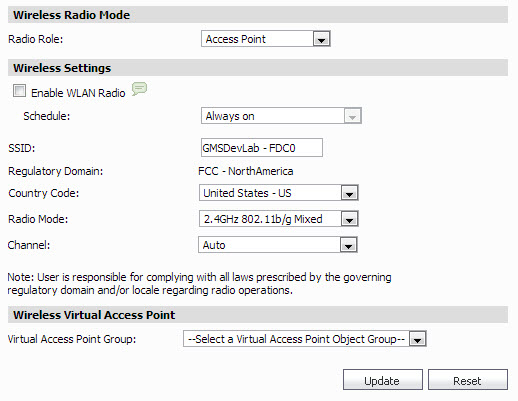Click the Wireless Virtual Access Point header

[258, 315]
